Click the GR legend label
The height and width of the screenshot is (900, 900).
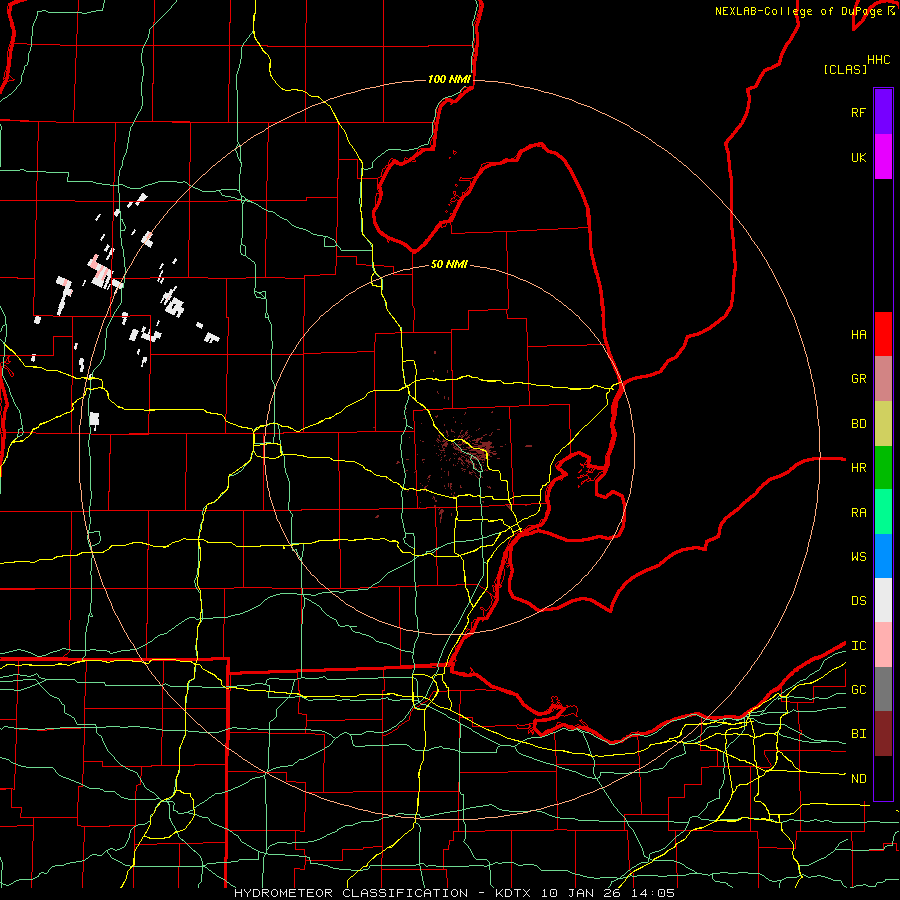(x=858, y=379)
